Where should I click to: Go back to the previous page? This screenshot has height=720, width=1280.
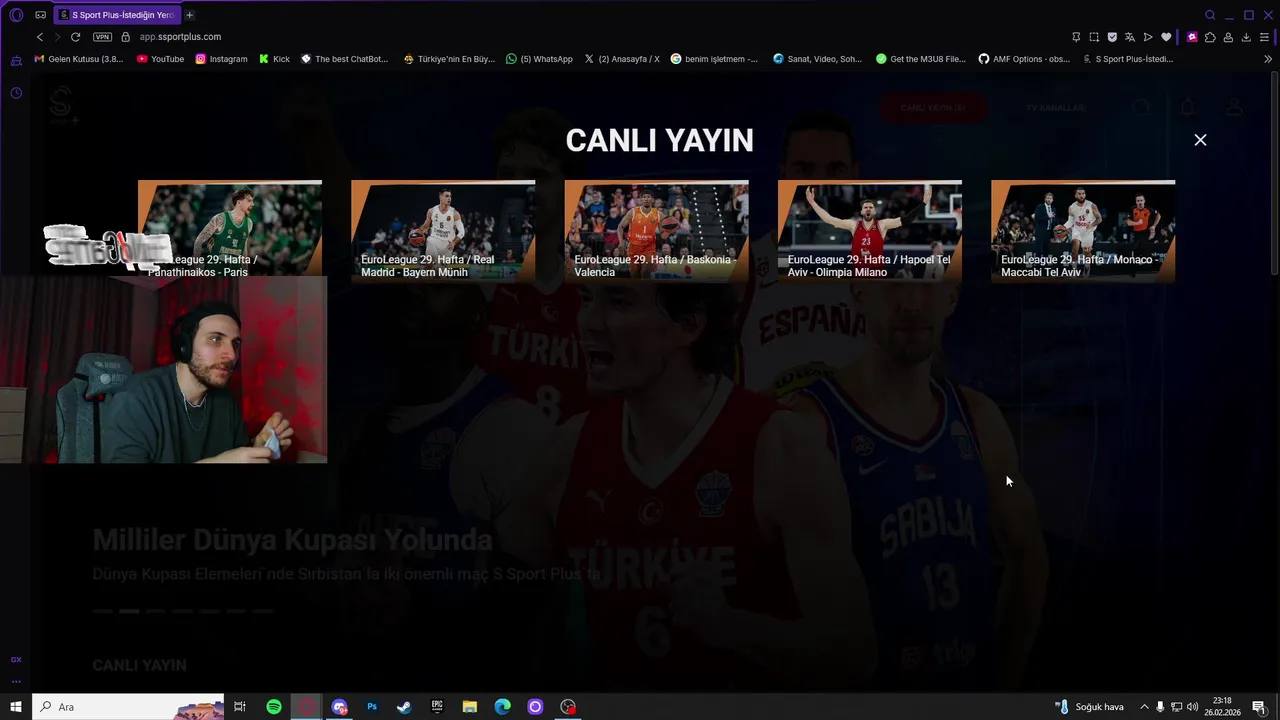click(40, 37)
